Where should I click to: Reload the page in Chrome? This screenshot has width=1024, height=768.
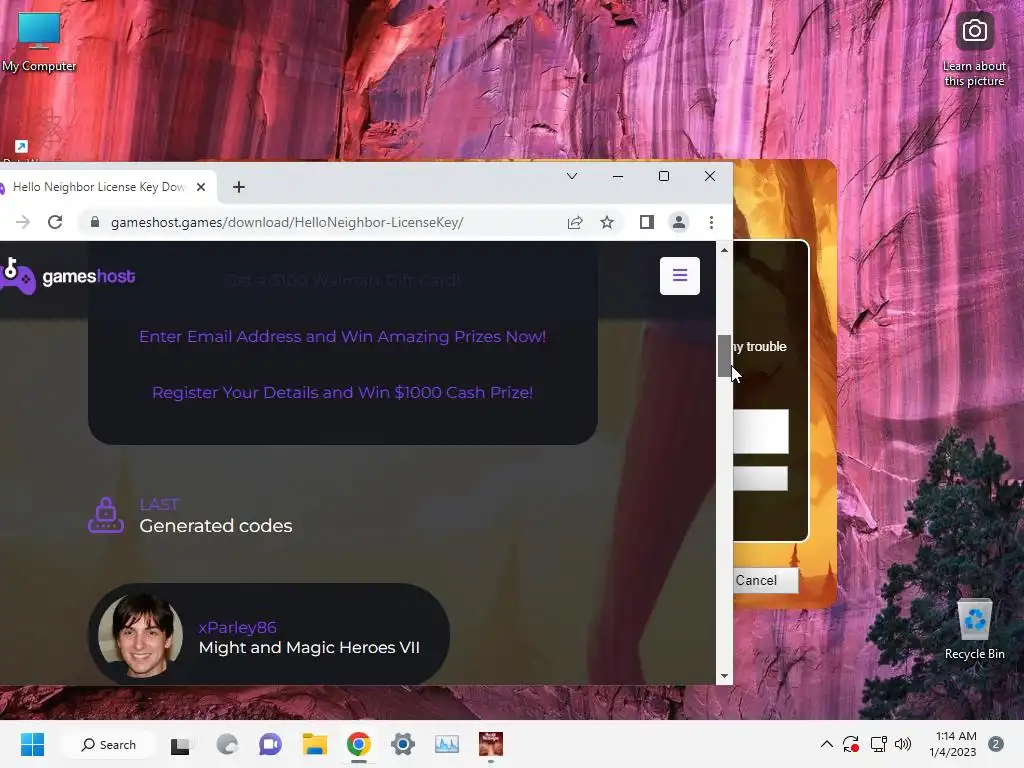coord(55,222)
